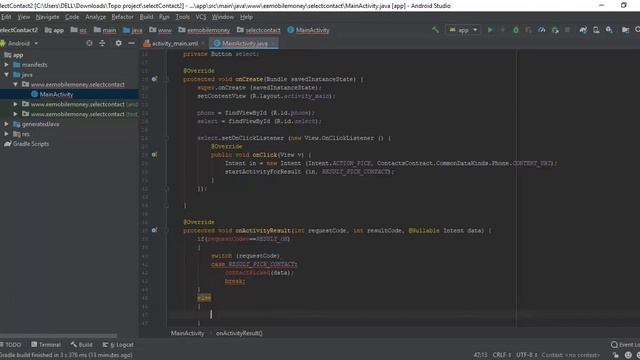Hide the project panel with minus icon
640x360 pixels.
[131, 43]
